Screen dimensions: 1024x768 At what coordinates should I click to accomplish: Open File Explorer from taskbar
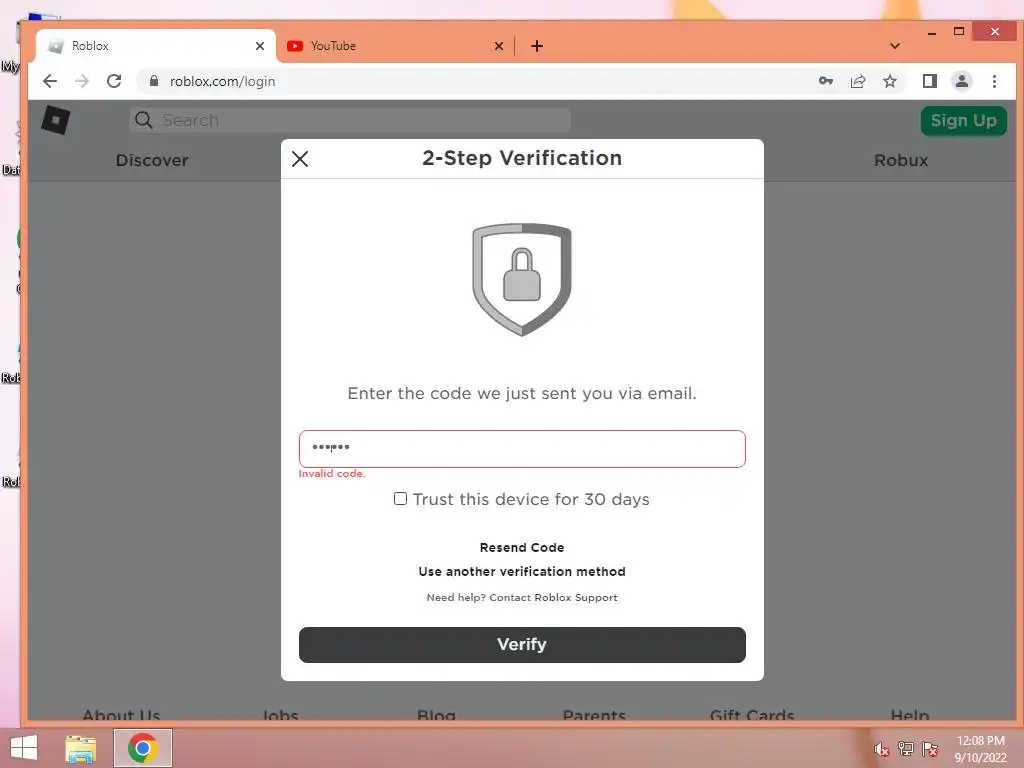pyautogui.click(x=80, y=748)
